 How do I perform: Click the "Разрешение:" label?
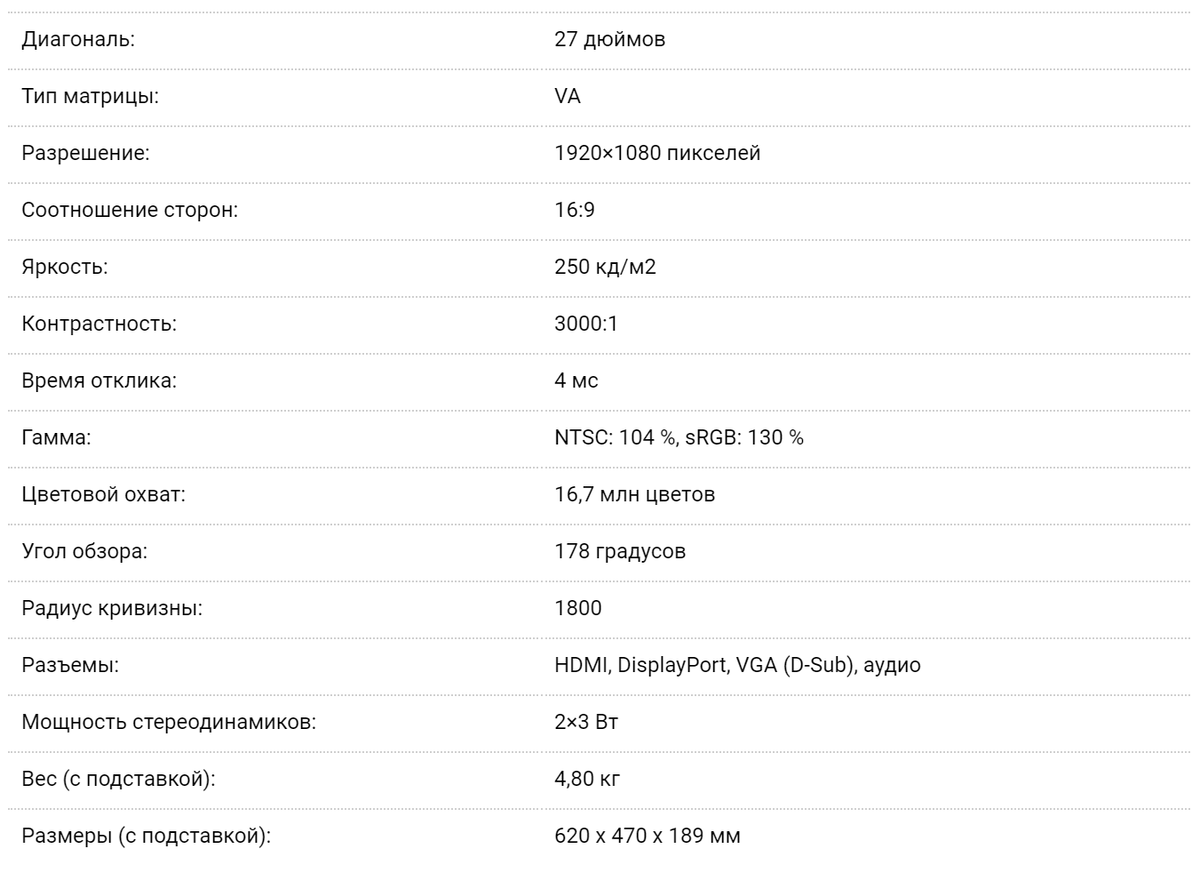[x=71, y=155]
